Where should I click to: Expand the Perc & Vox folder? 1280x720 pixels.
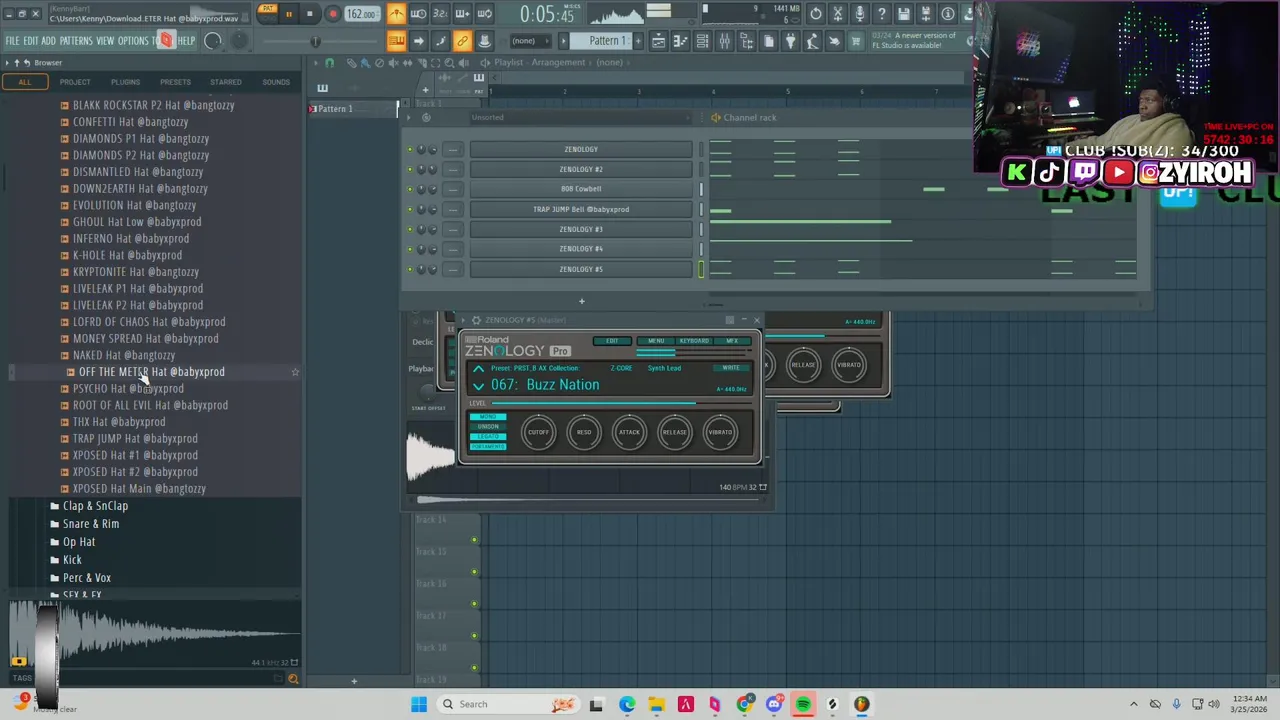tap(87, 578)
